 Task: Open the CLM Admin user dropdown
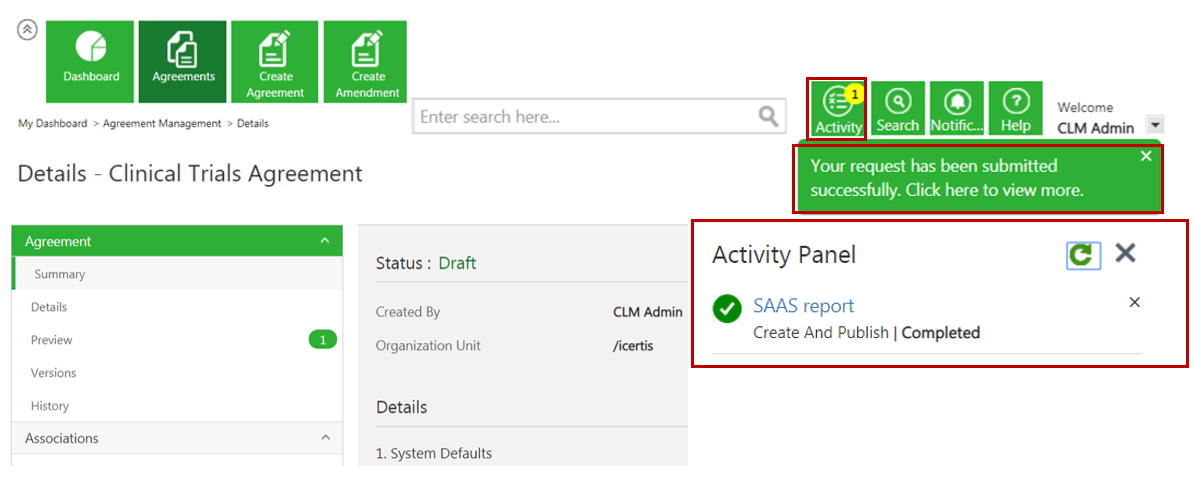[x=1155, y=125]
